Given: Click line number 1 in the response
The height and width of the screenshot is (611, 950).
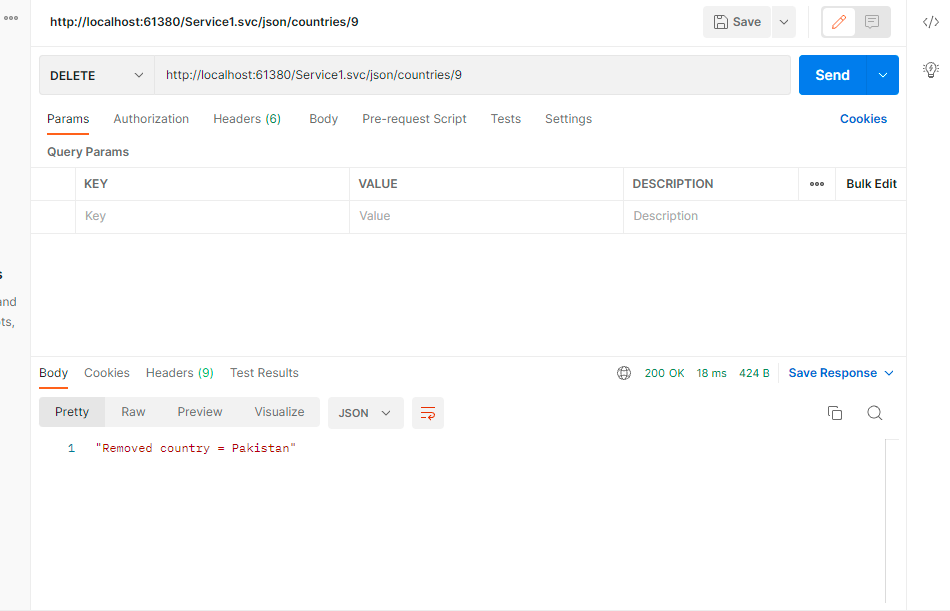Looking at the screenshot, I should [71, 448].
